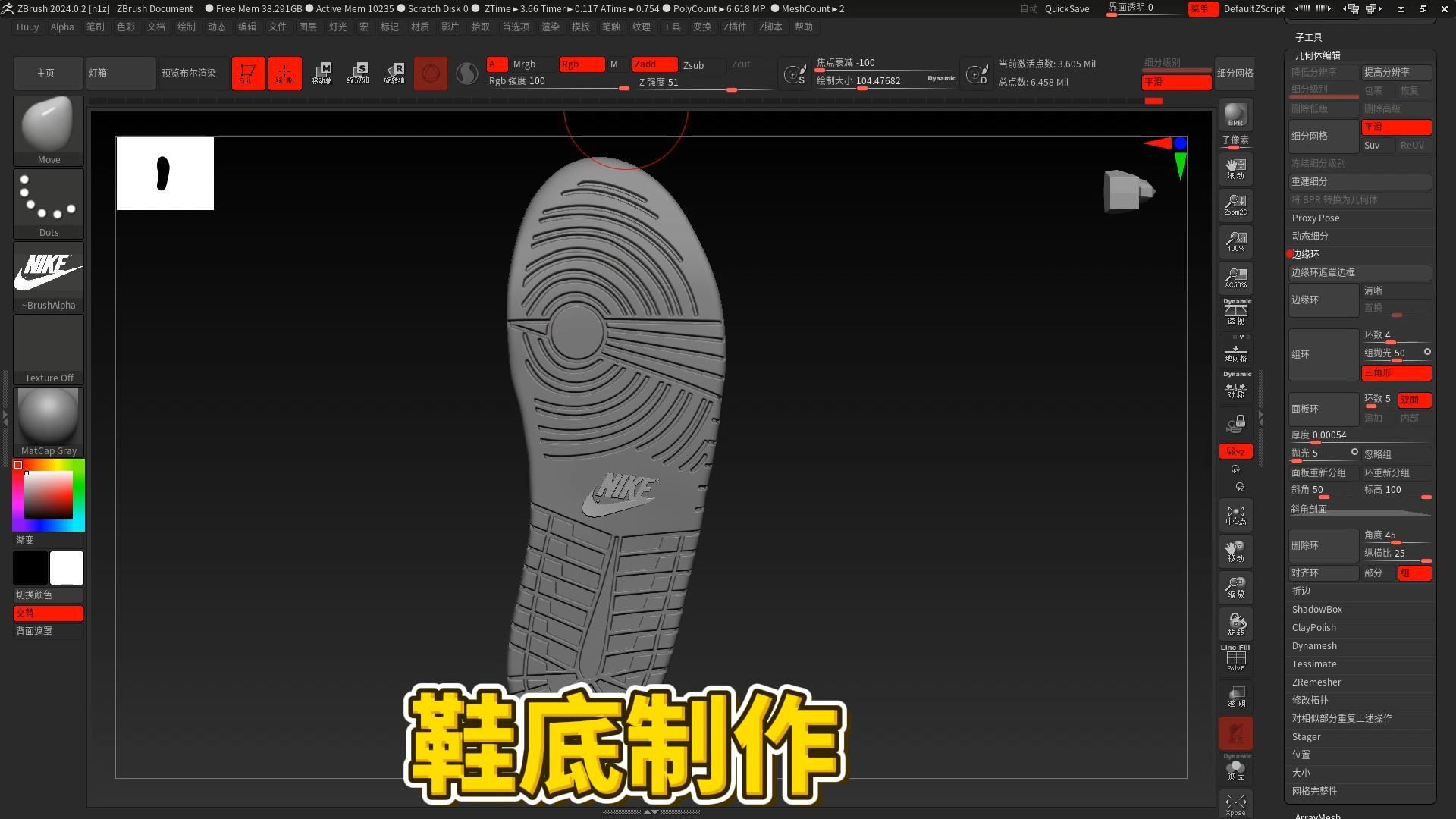Toggle the floor grid (地网格) icon
Viewport: 1456px width, 819px height.
click(x=1236, y=350)
